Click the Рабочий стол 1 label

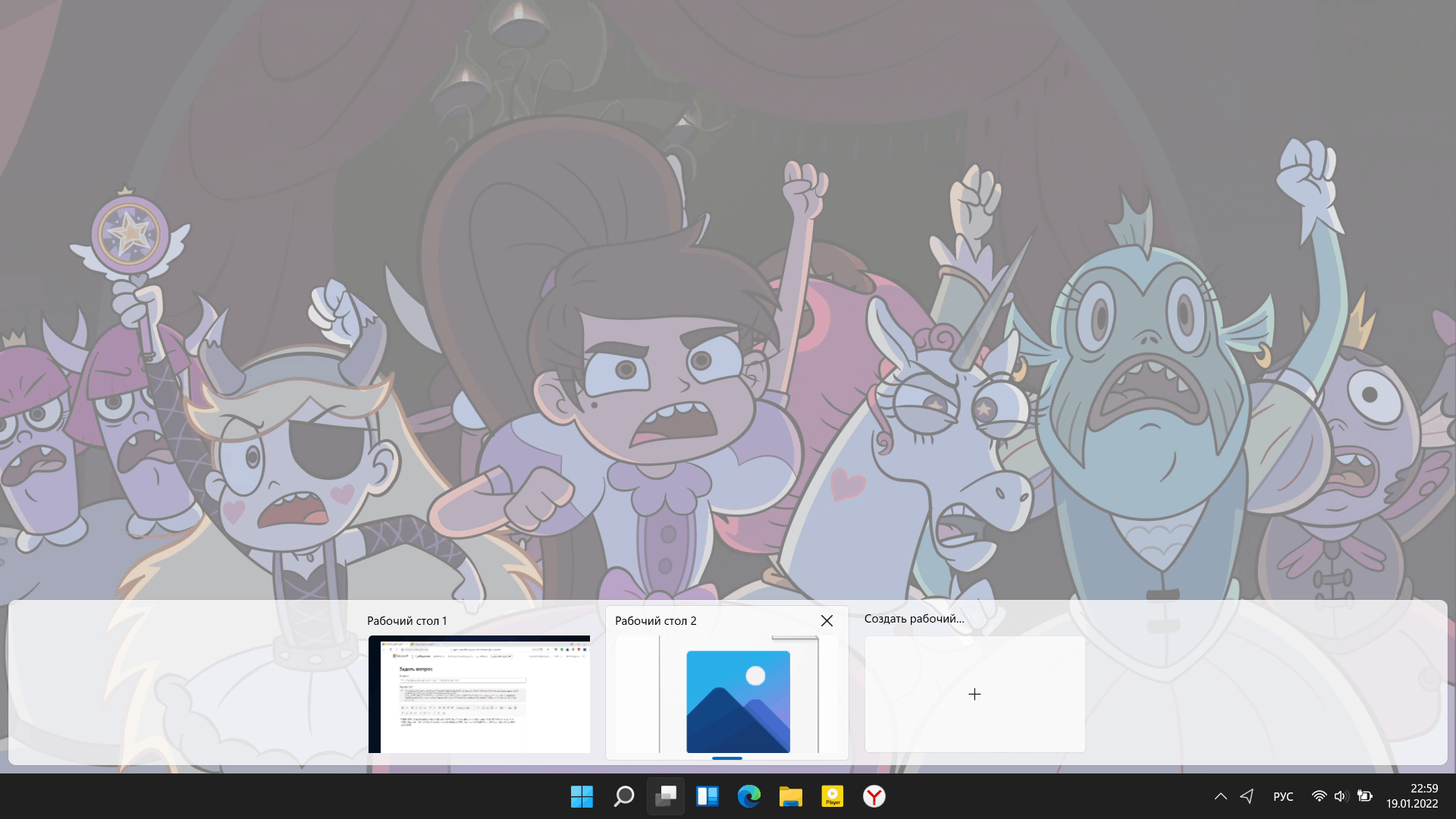tap(407, 620)
